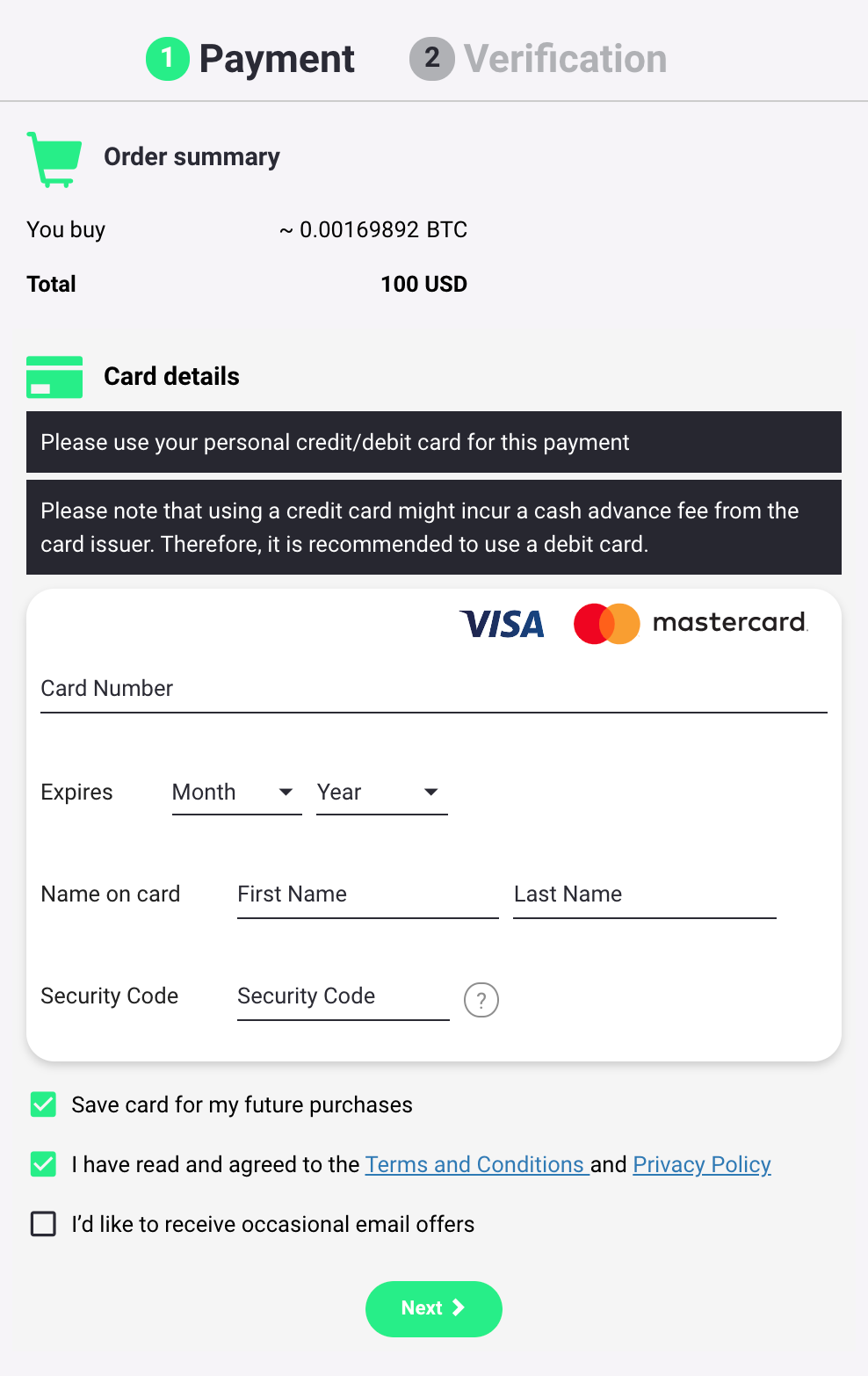Image resolution: width=868 pixels, height=1376 pixels.
Task: Open the security code help question mark
Action: tap(481, 1000)
